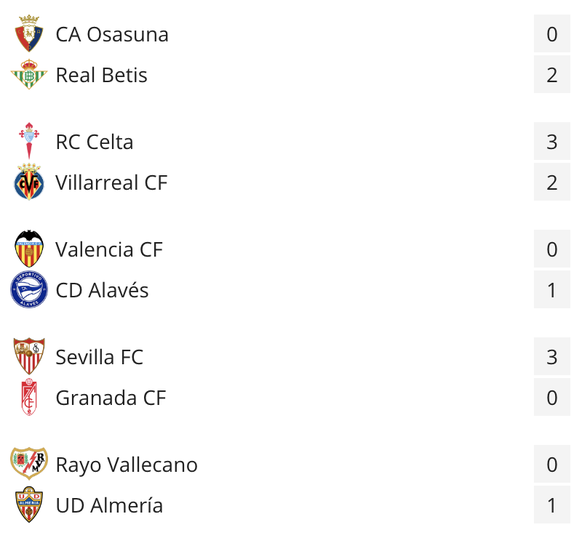Open Real Betis team name link

tap(101, 75)
